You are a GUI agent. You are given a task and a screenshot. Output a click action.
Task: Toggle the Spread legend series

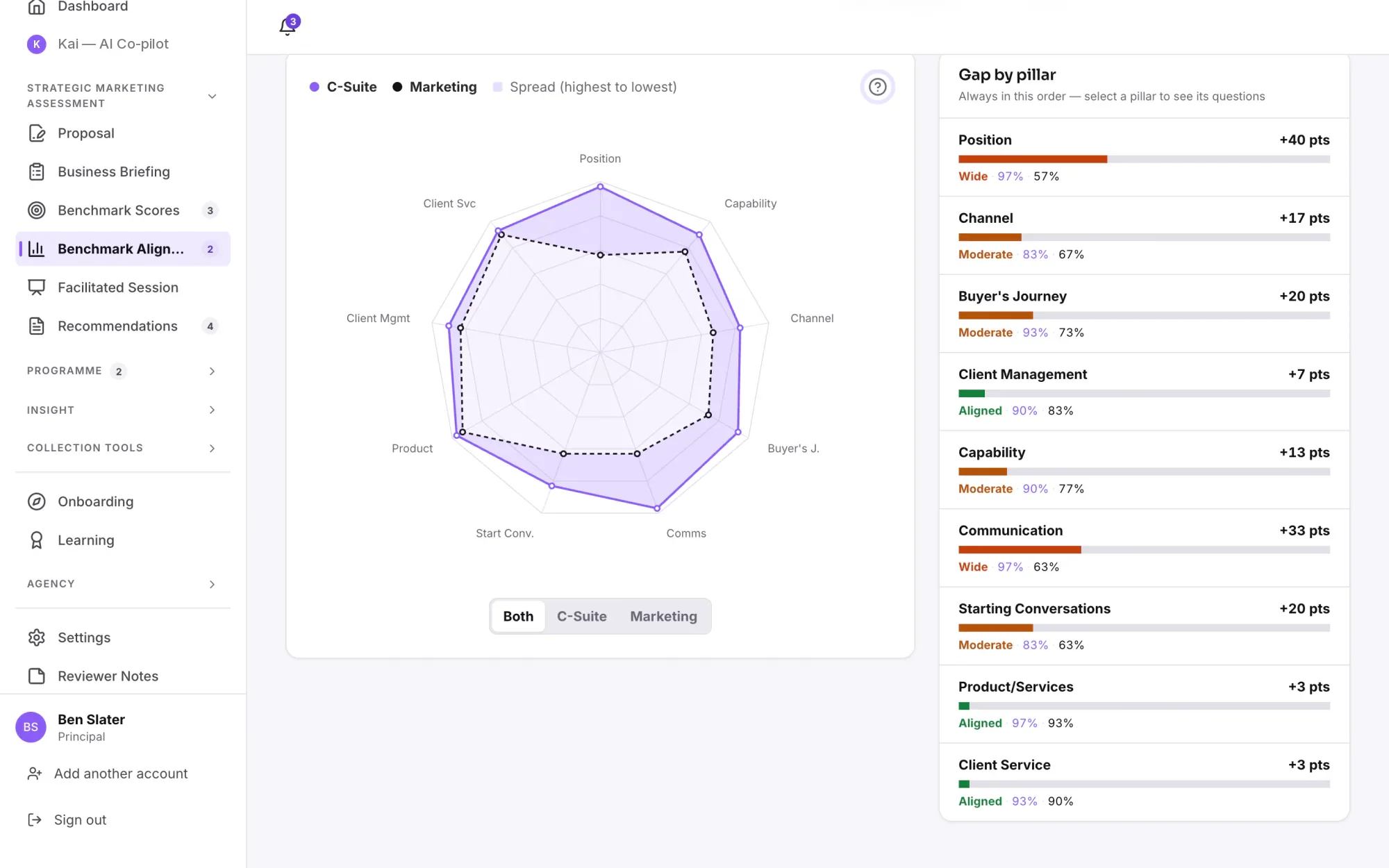point(585,87)
